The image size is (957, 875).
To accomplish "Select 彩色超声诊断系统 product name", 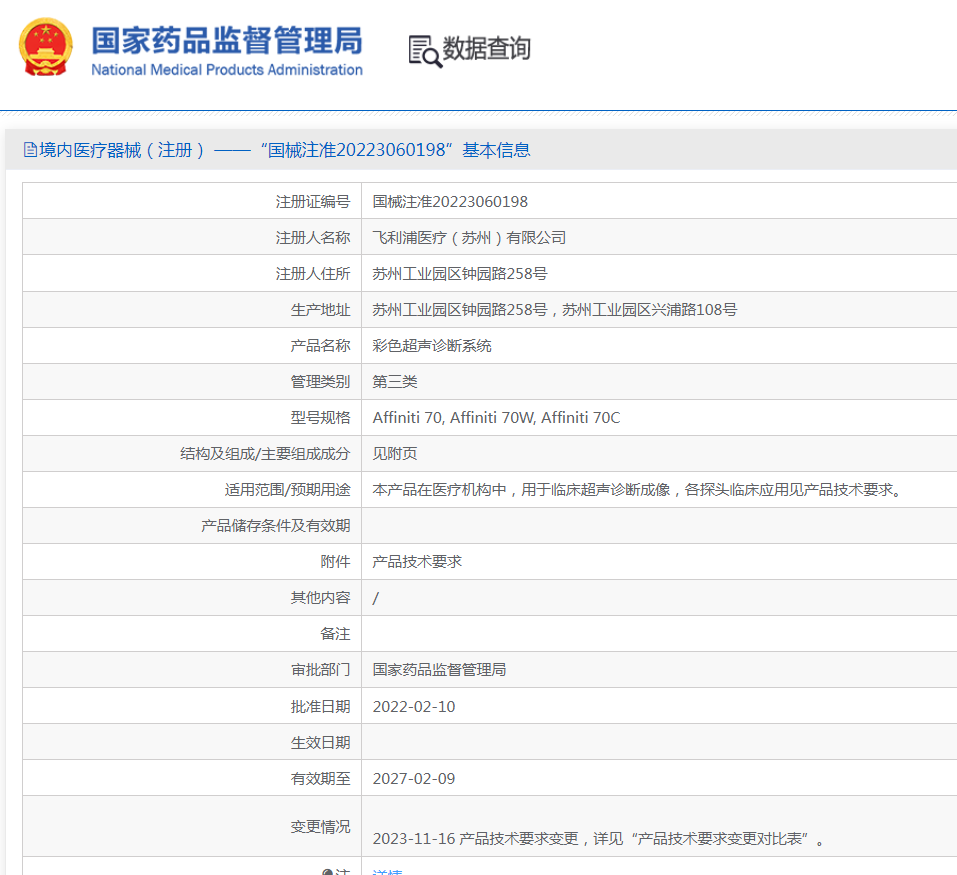I will 432,346.
